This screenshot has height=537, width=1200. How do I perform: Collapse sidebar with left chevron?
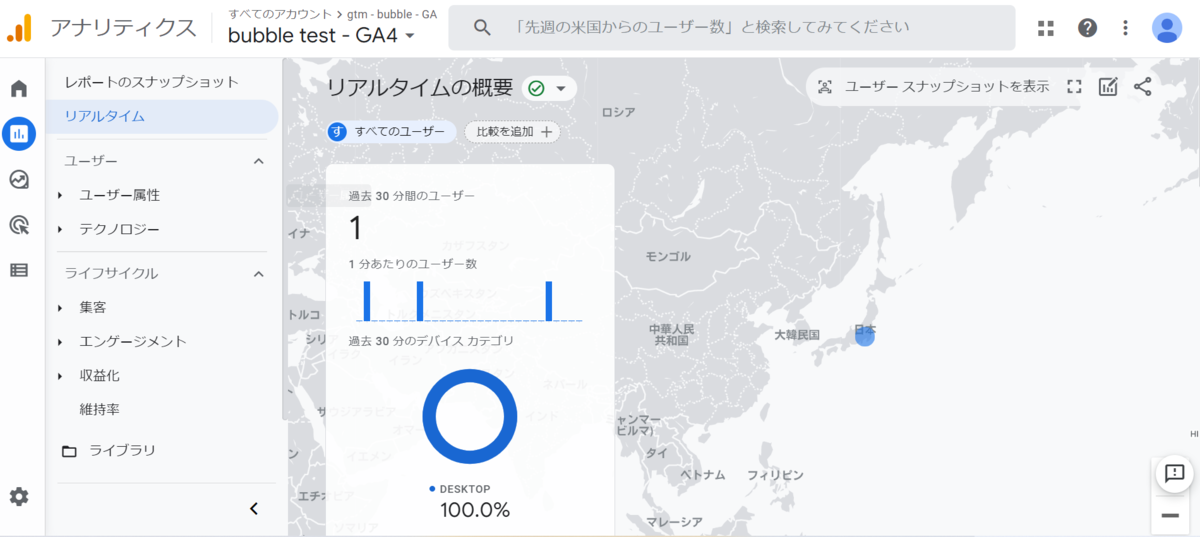254,509
